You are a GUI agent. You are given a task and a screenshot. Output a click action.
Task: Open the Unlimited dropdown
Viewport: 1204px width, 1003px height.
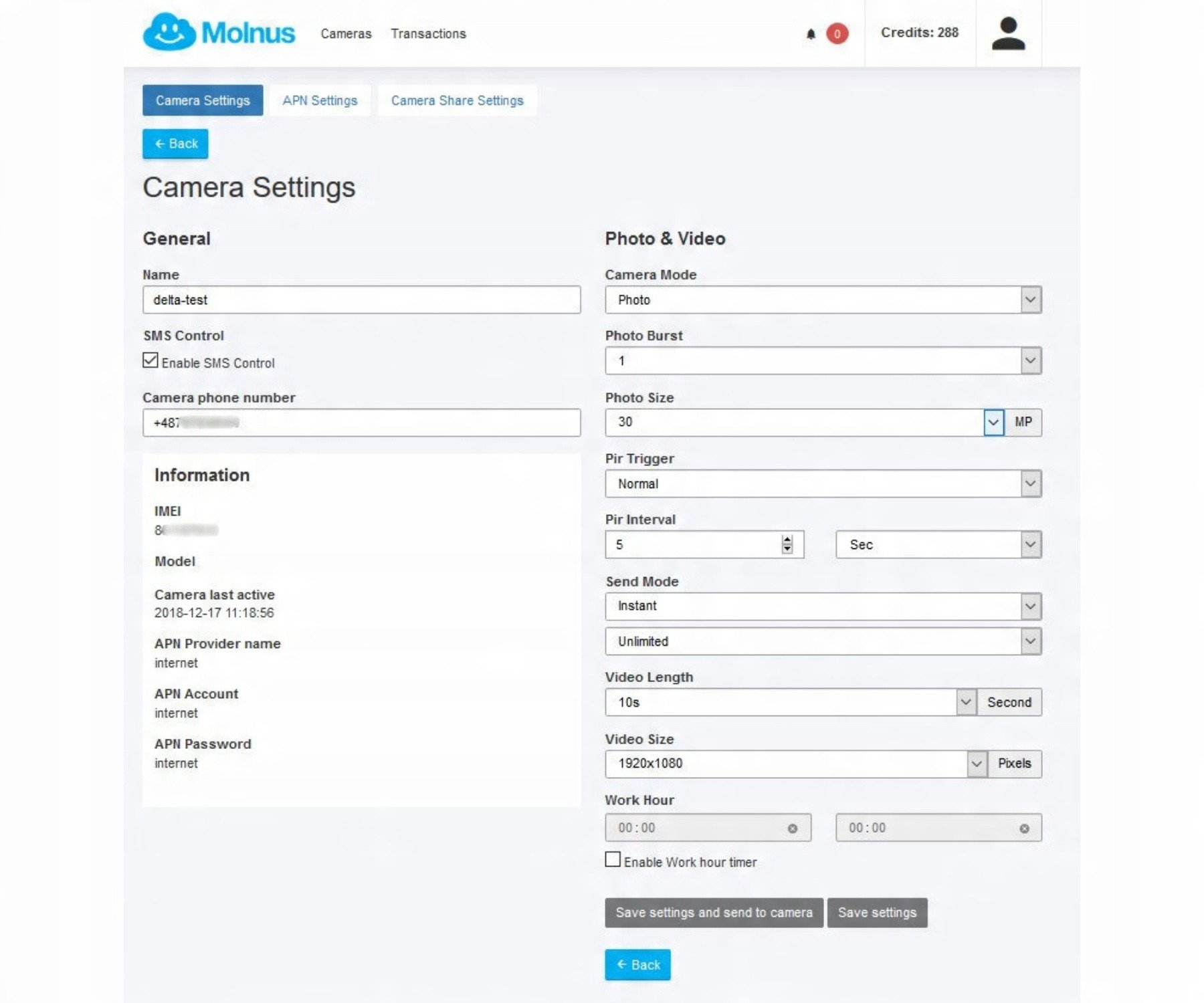(x=823, y=641)
